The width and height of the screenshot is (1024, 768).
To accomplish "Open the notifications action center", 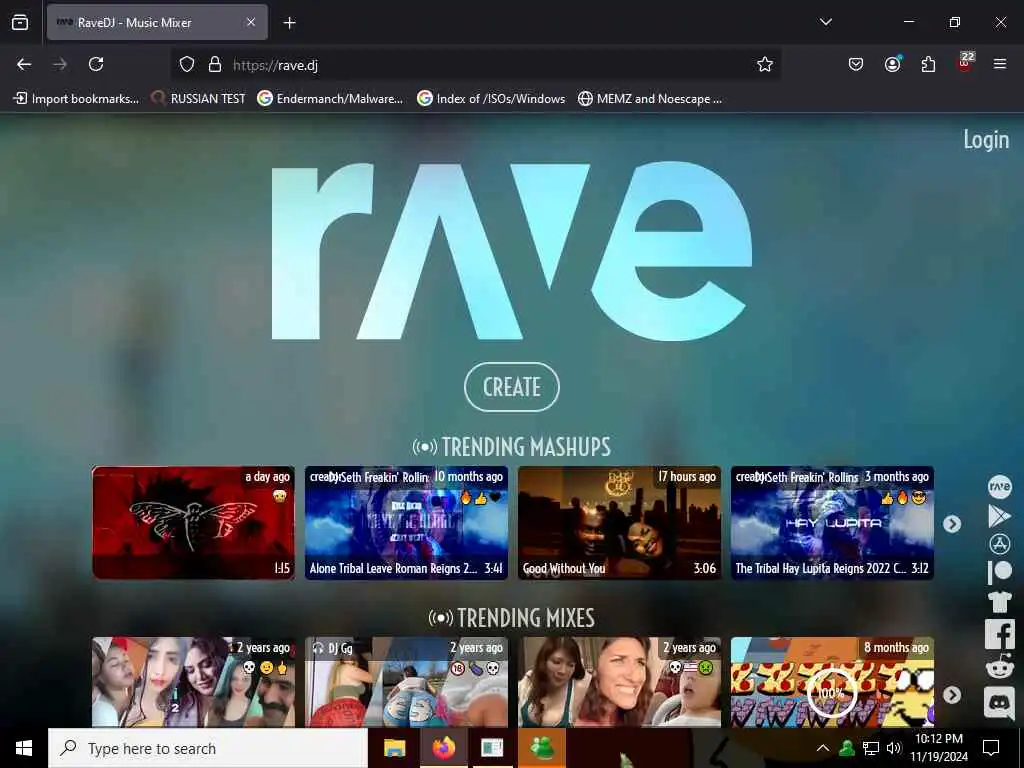I will point(991,748).
